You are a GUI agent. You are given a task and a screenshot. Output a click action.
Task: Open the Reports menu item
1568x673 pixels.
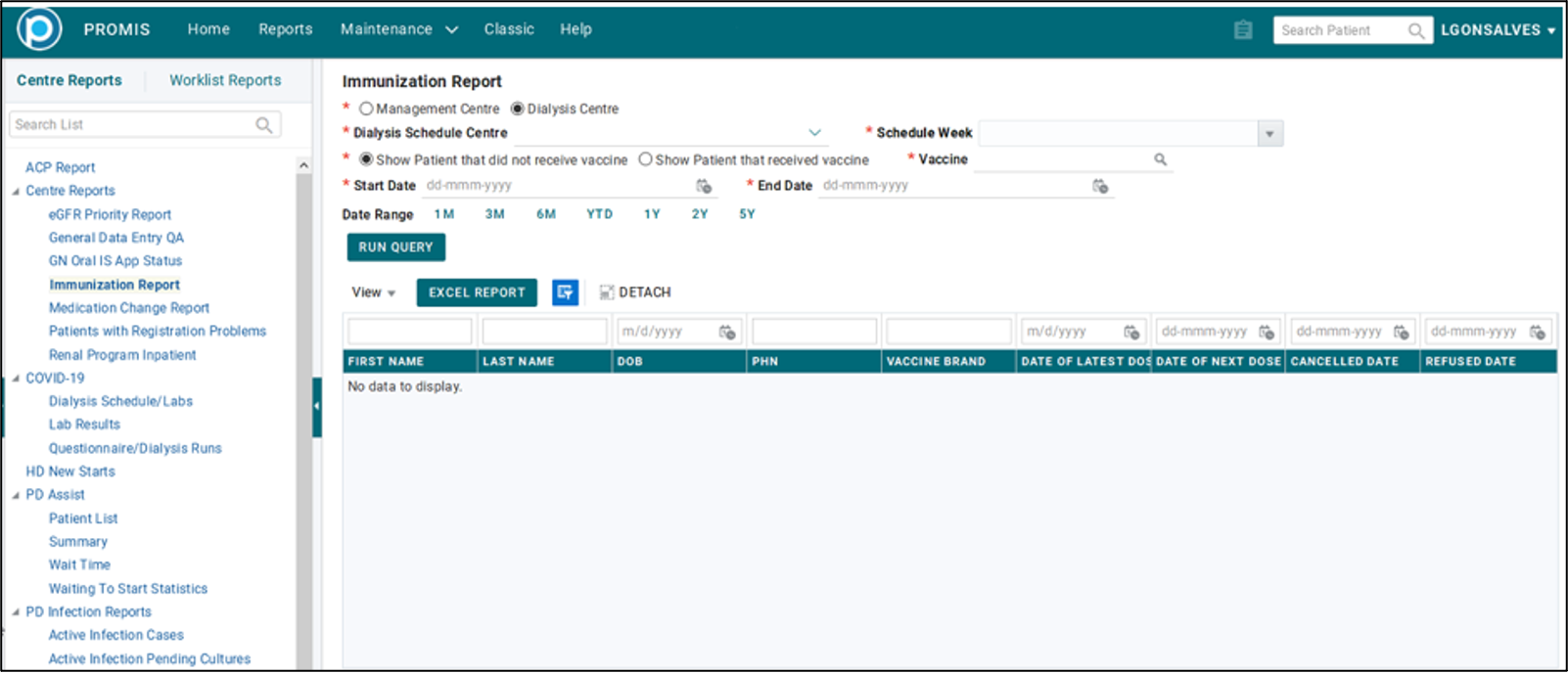coord(285,29)
